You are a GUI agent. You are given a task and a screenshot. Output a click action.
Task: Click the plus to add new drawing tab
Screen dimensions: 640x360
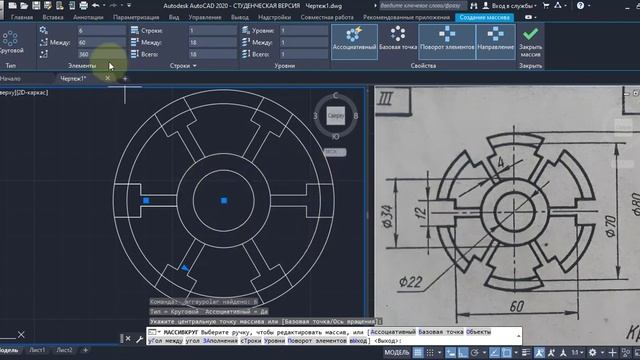125,78
